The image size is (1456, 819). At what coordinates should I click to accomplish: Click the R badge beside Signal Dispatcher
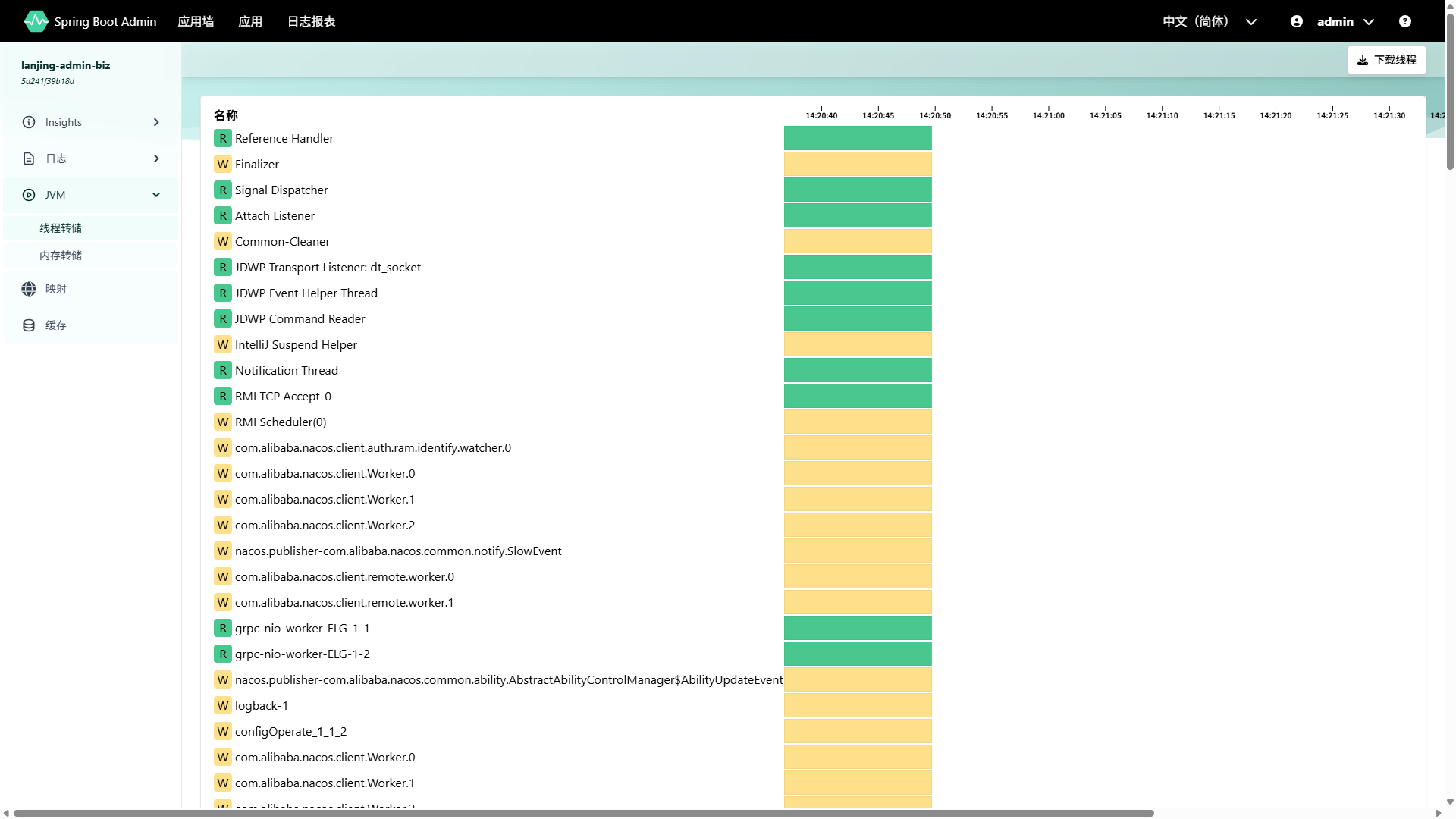(x=222, y=190)
